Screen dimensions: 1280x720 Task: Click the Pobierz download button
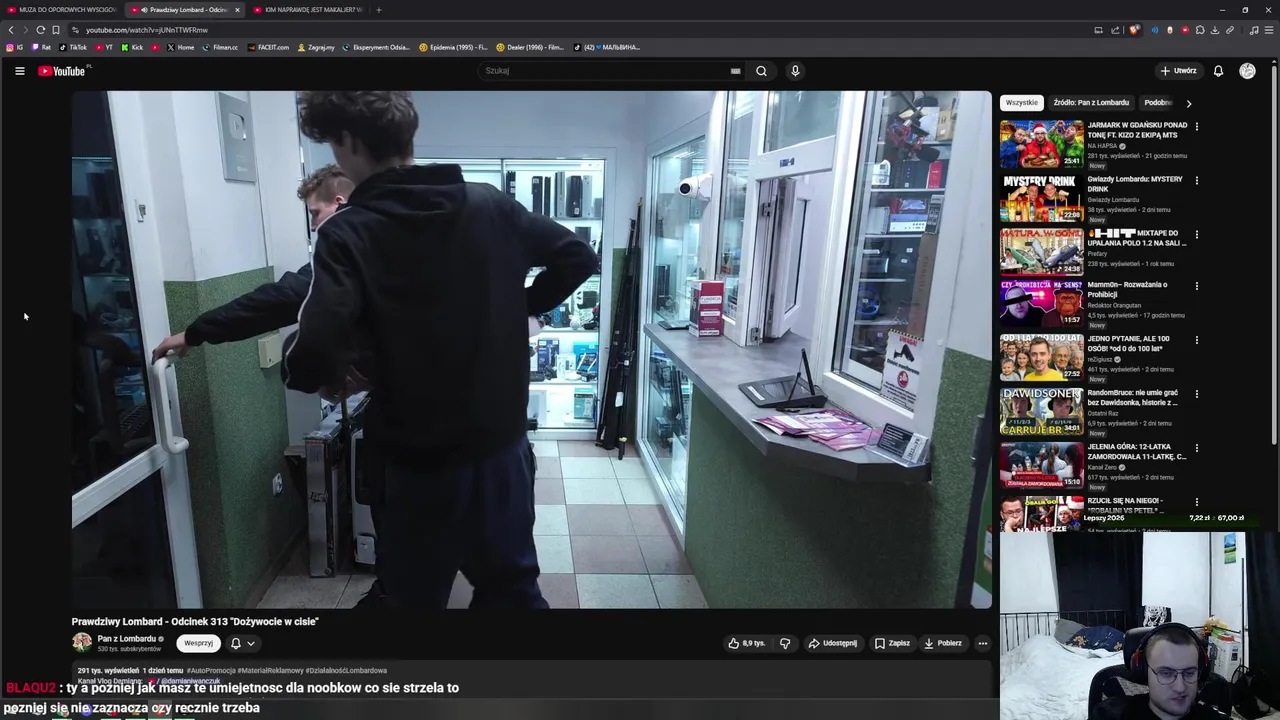[943, 643]
